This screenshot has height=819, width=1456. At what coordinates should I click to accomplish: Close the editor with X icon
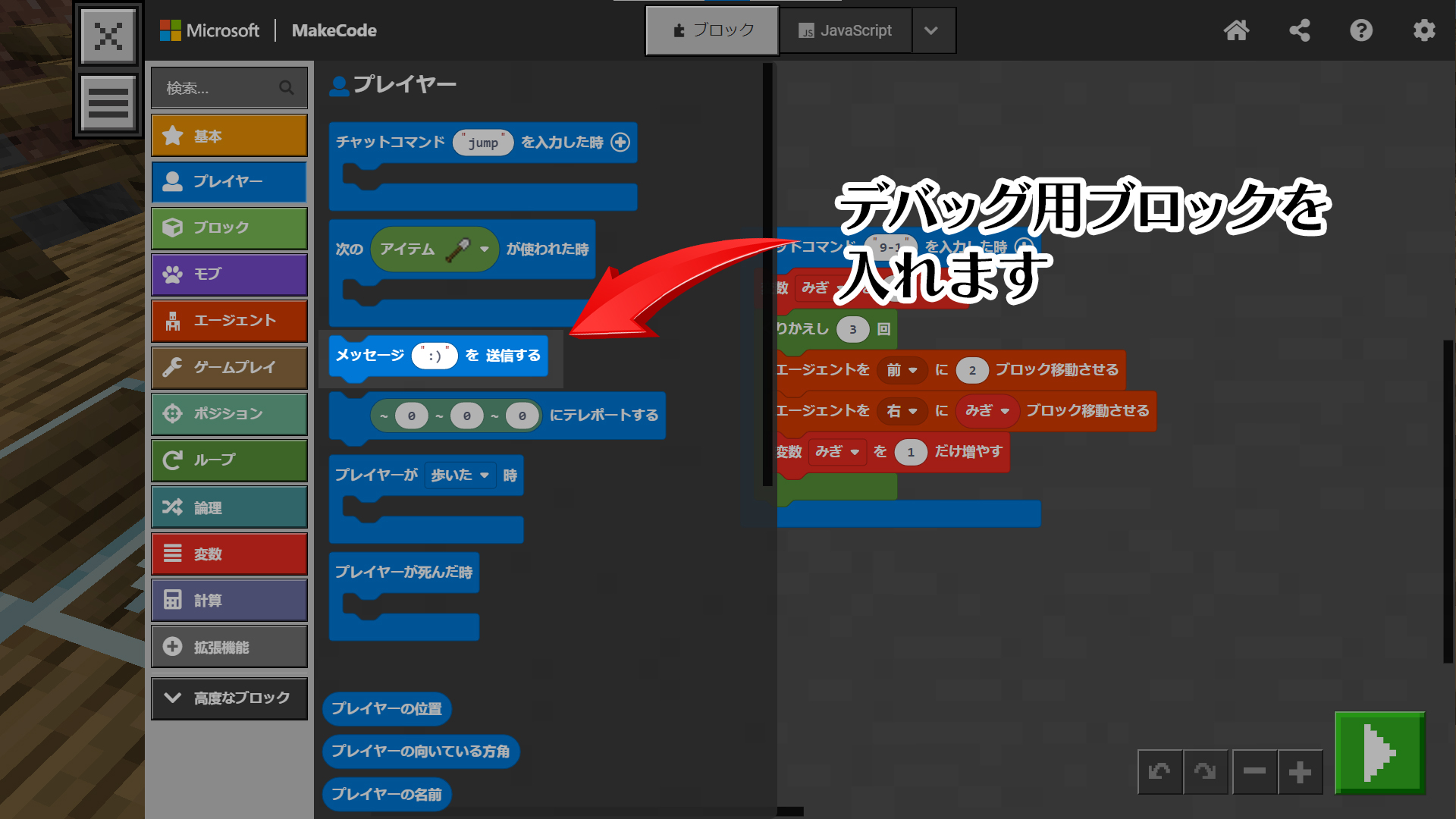pyautogui.click(x=108, y=36)
